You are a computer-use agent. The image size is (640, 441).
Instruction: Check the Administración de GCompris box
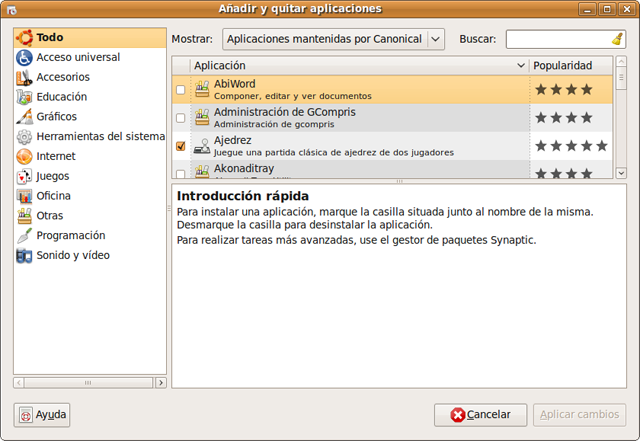180,118
